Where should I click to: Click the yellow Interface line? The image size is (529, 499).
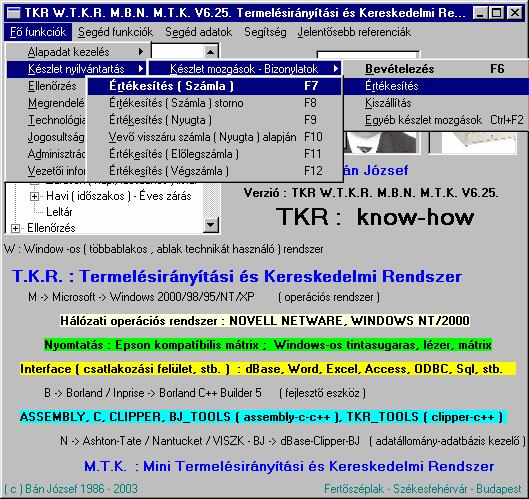click(x=268, y=369)
